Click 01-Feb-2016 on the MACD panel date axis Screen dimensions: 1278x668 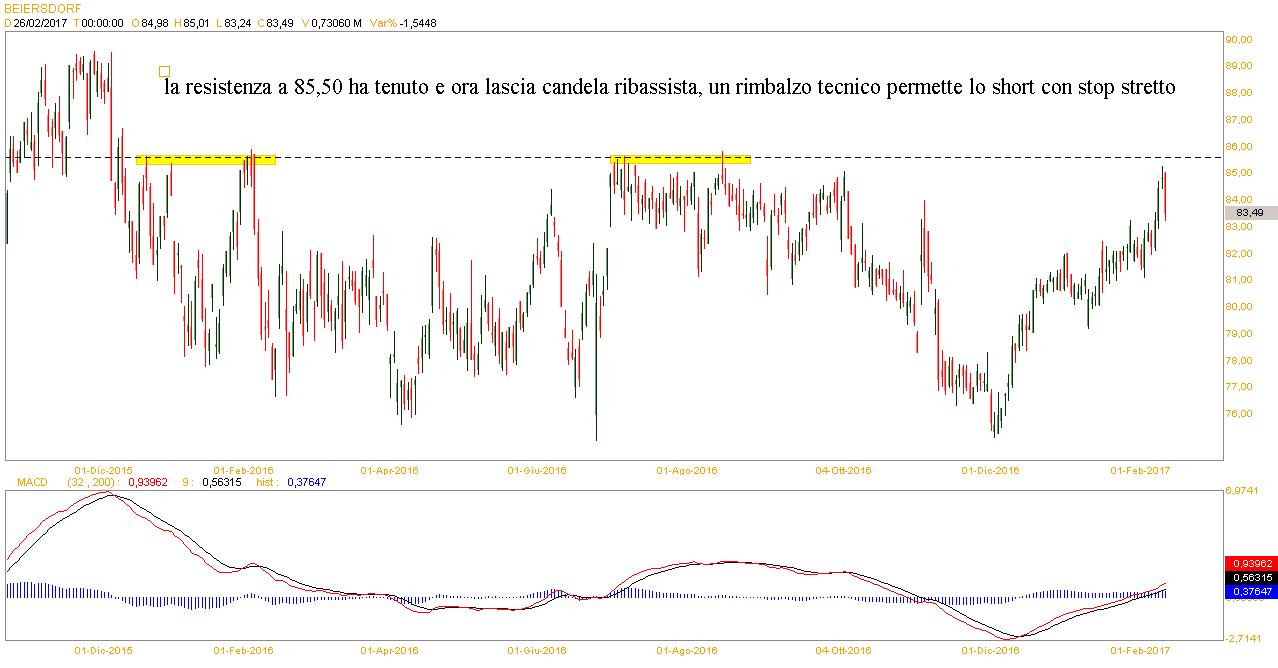244,650
